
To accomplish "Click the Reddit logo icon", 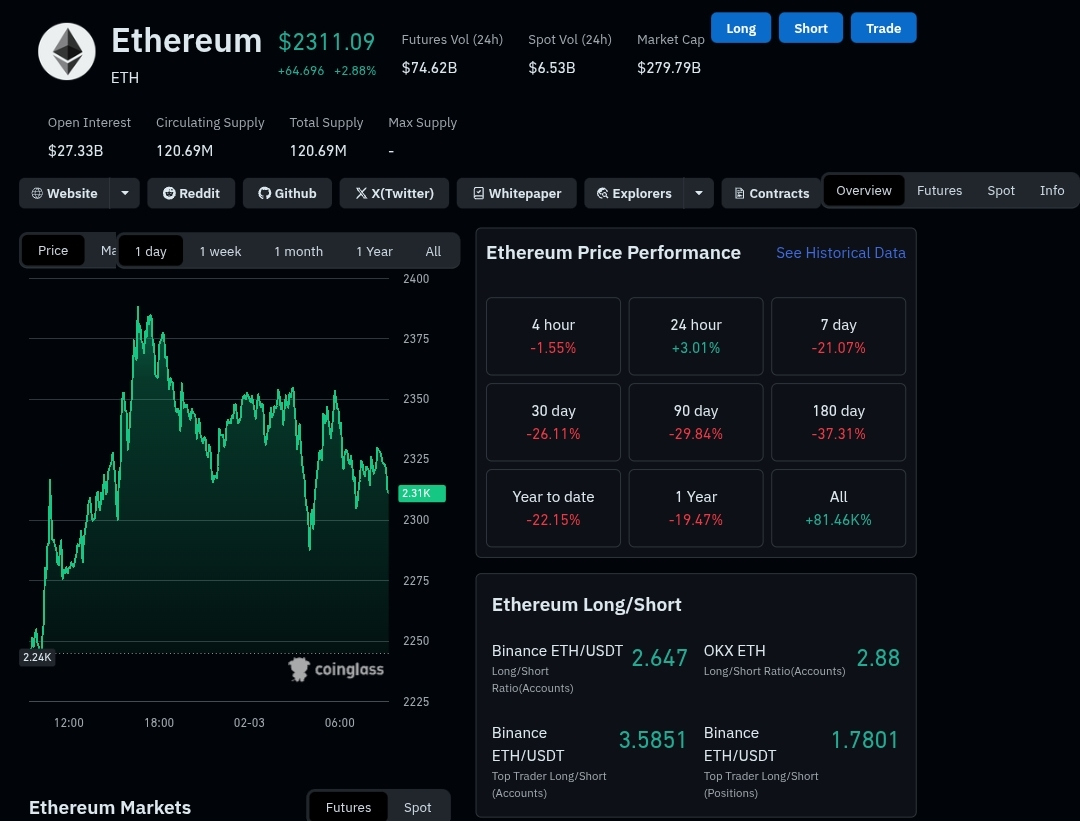I will pos(169,194).
